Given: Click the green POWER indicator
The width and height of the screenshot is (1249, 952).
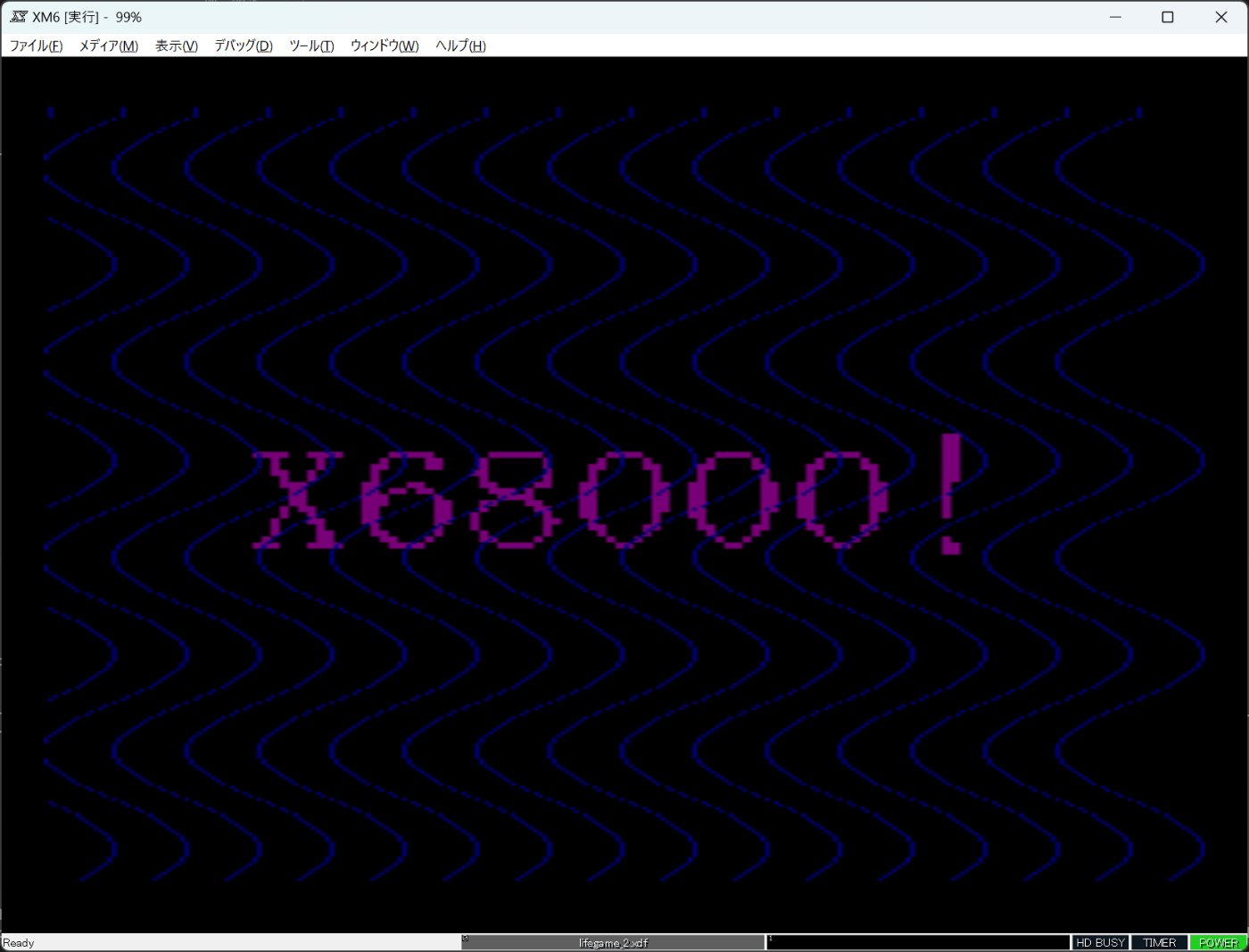Looking at the screenshot, I should coord(1219,942).
